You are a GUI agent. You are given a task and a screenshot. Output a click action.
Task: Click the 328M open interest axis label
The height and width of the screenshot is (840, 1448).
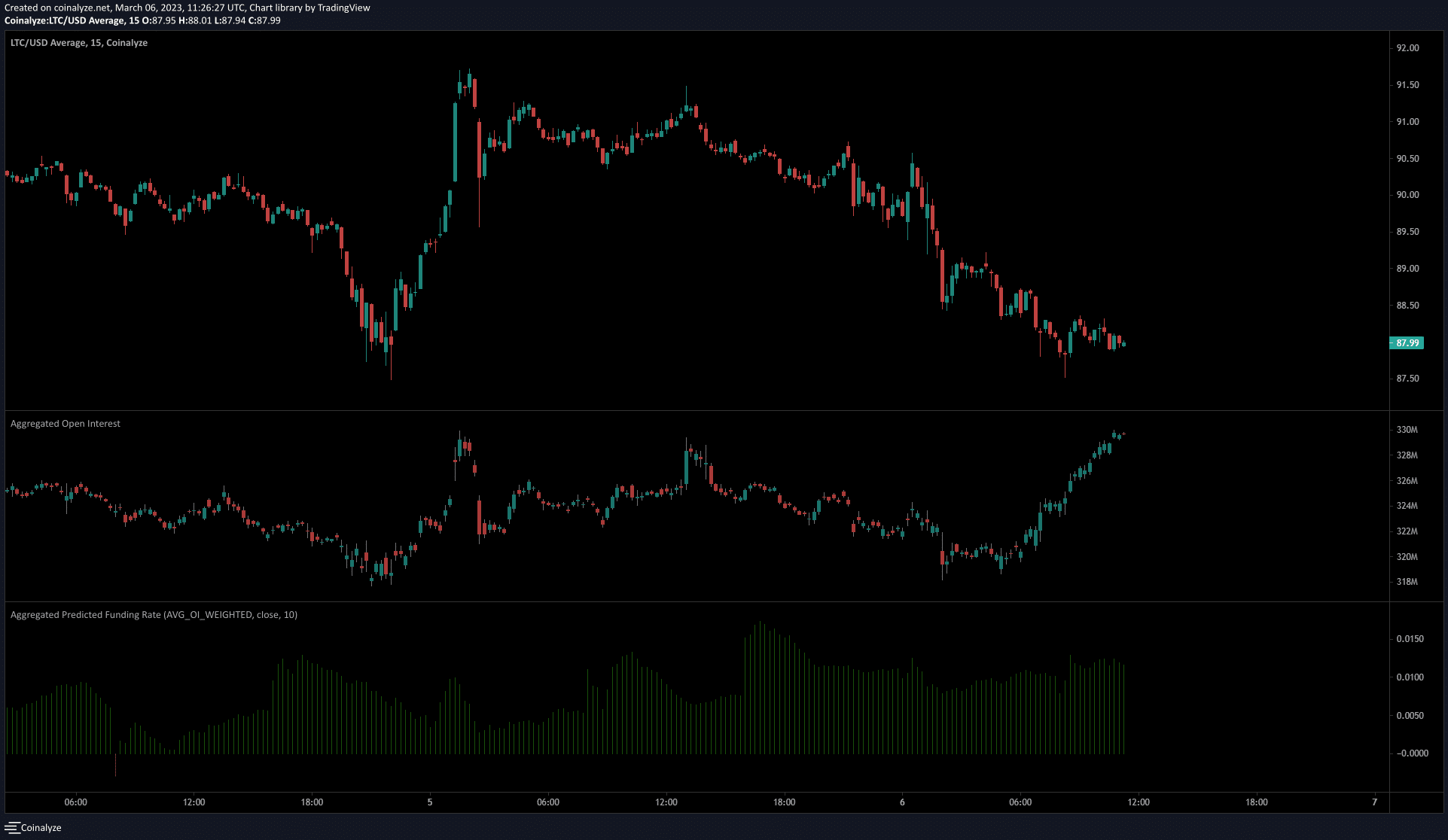[1407, 455]
